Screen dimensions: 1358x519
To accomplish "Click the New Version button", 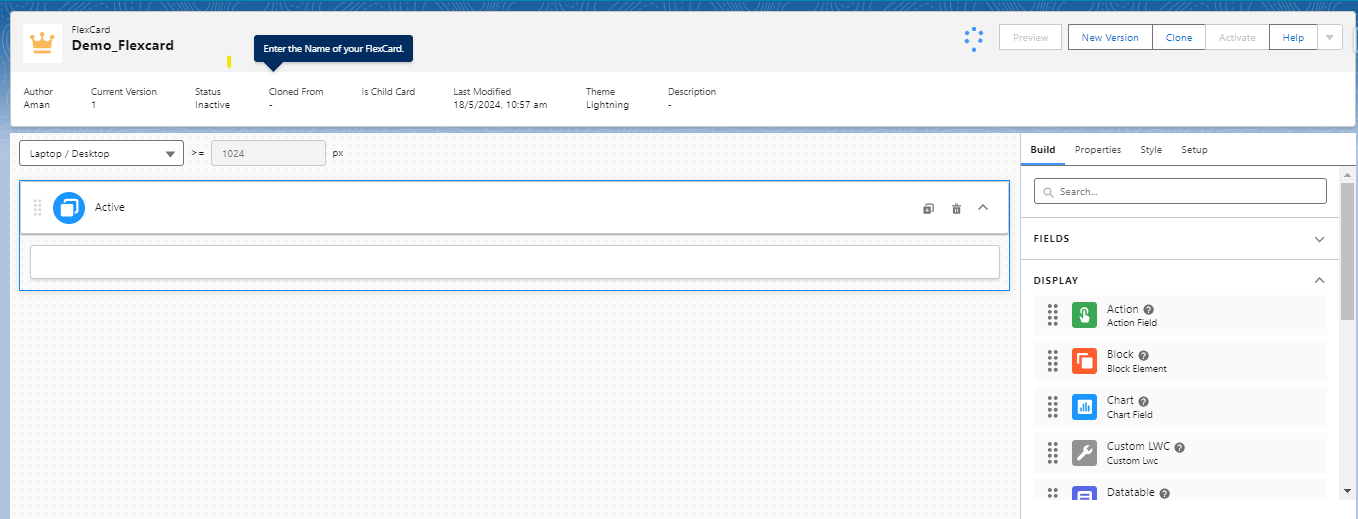I will [1110, 38].
